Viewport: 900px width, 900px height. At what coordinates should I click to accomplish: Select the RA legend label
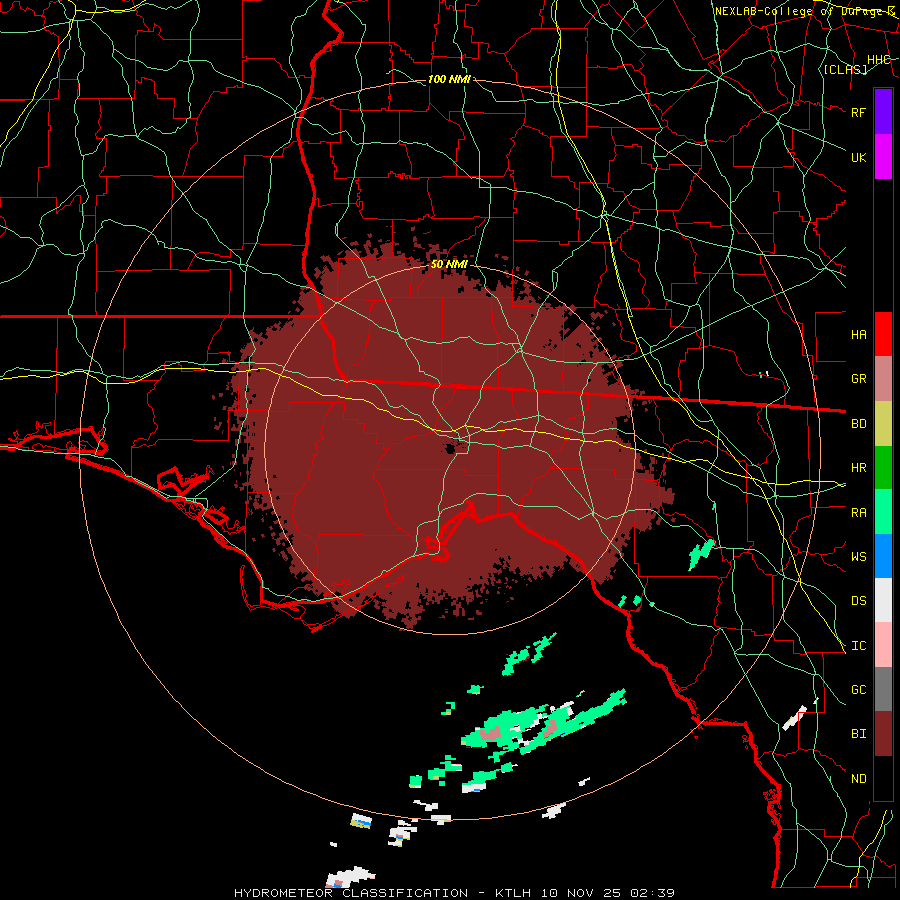(858, 513)
